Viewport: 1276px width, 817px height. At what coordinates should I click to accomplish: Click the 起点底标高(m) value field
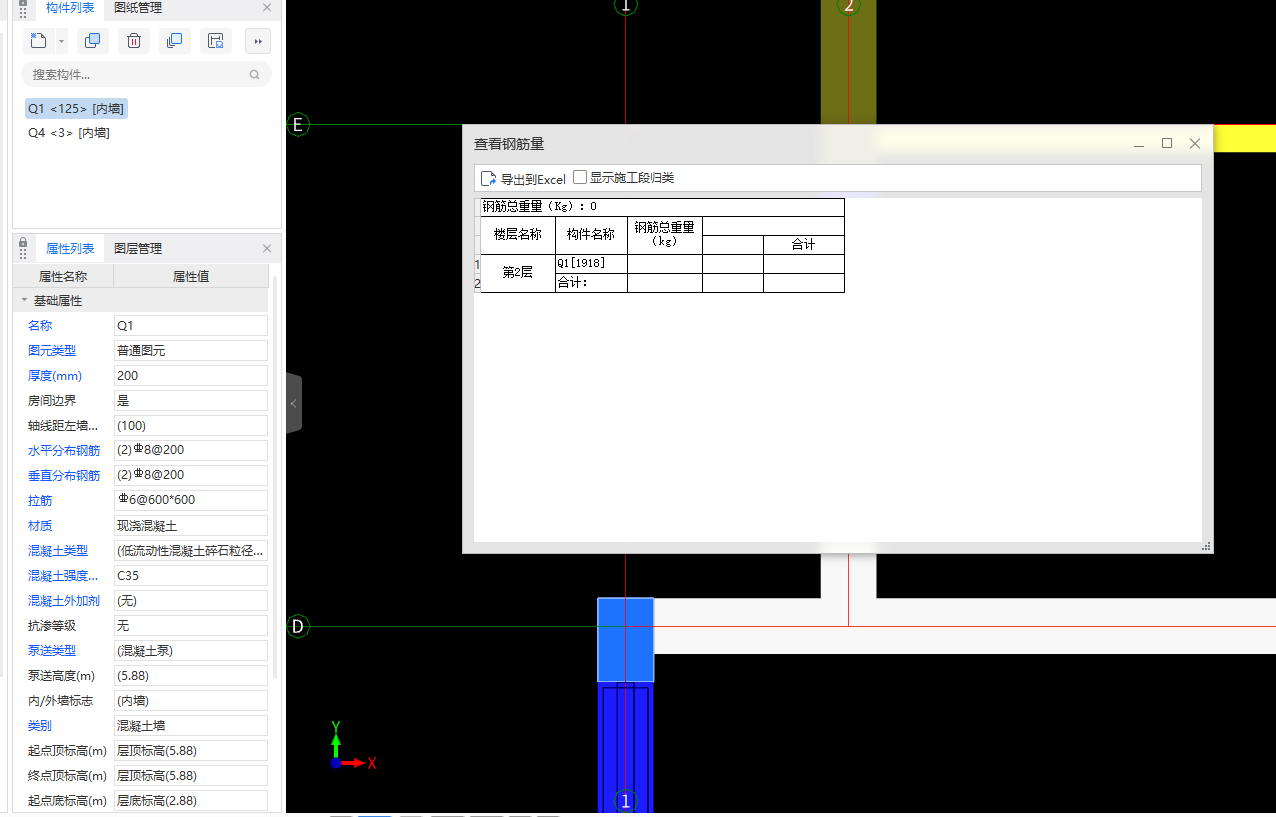(x=191, y=800)
